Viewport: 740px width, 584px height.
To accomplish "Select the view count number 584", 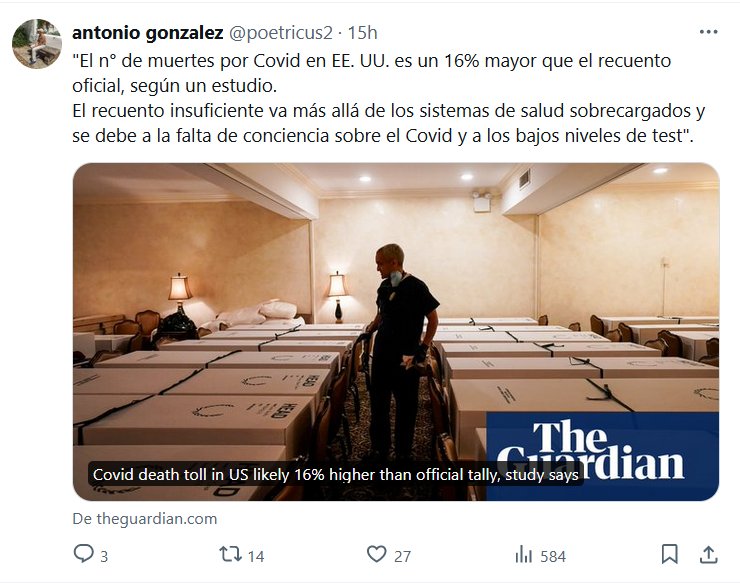I will point(553,556).
